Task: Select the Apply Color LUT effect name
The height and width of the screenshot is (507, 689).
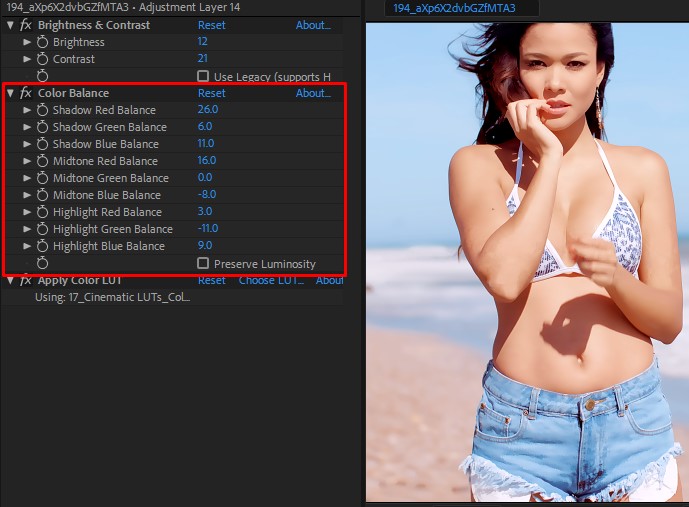Action: 80,280
